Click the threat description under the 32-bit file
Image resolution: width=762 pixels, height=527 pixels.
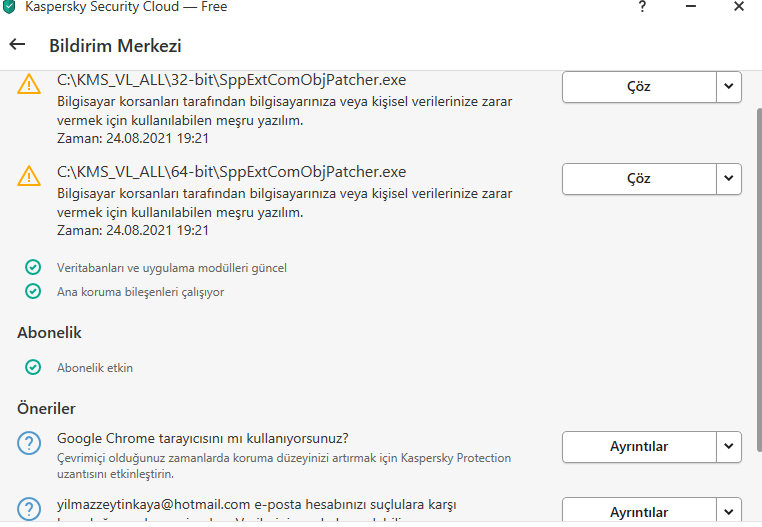[284, 111]
